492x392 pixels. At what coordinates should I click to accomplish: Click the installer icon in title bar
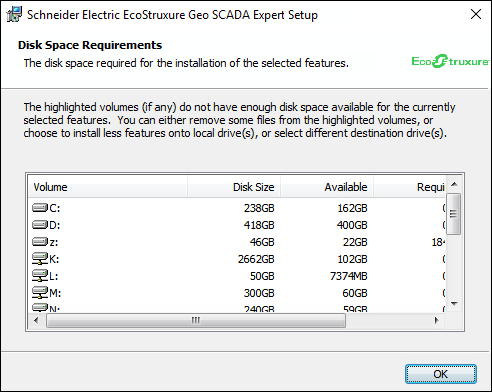coord(14,15)
